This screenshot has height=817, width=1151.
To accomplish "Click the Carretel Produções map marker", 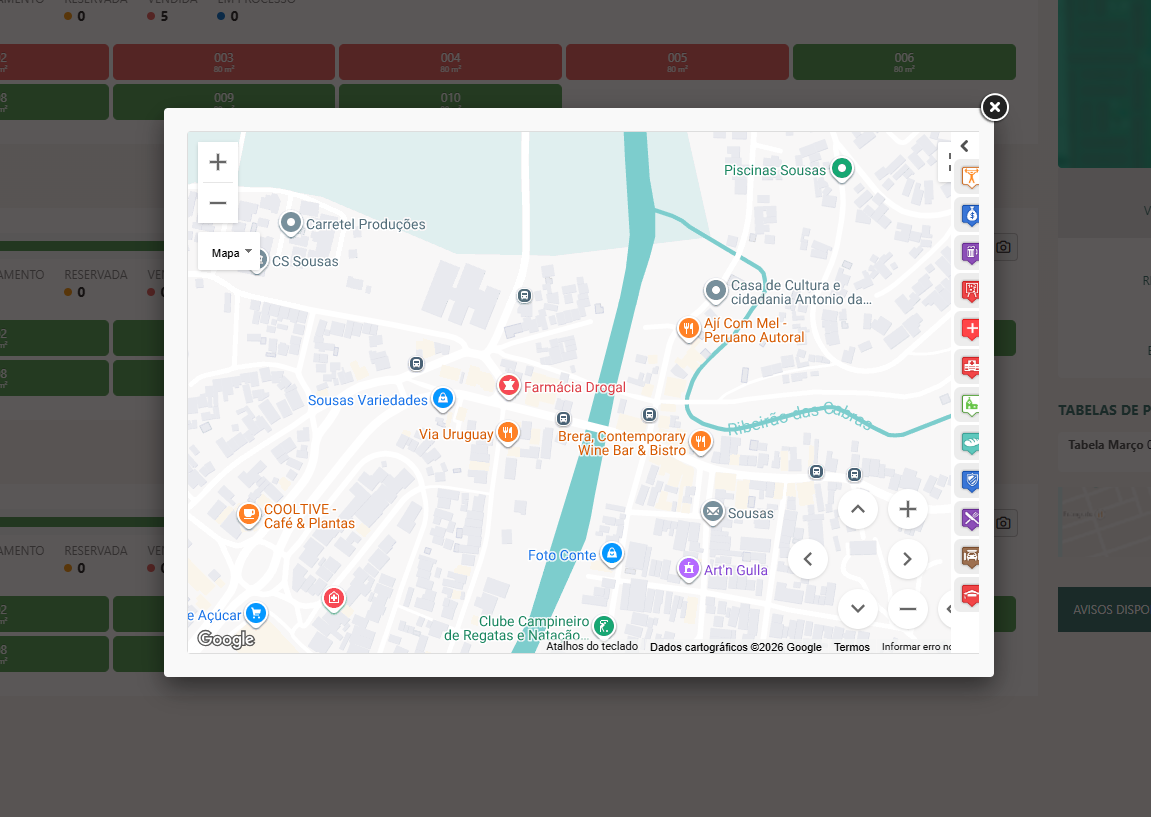I will coord(291,222).
